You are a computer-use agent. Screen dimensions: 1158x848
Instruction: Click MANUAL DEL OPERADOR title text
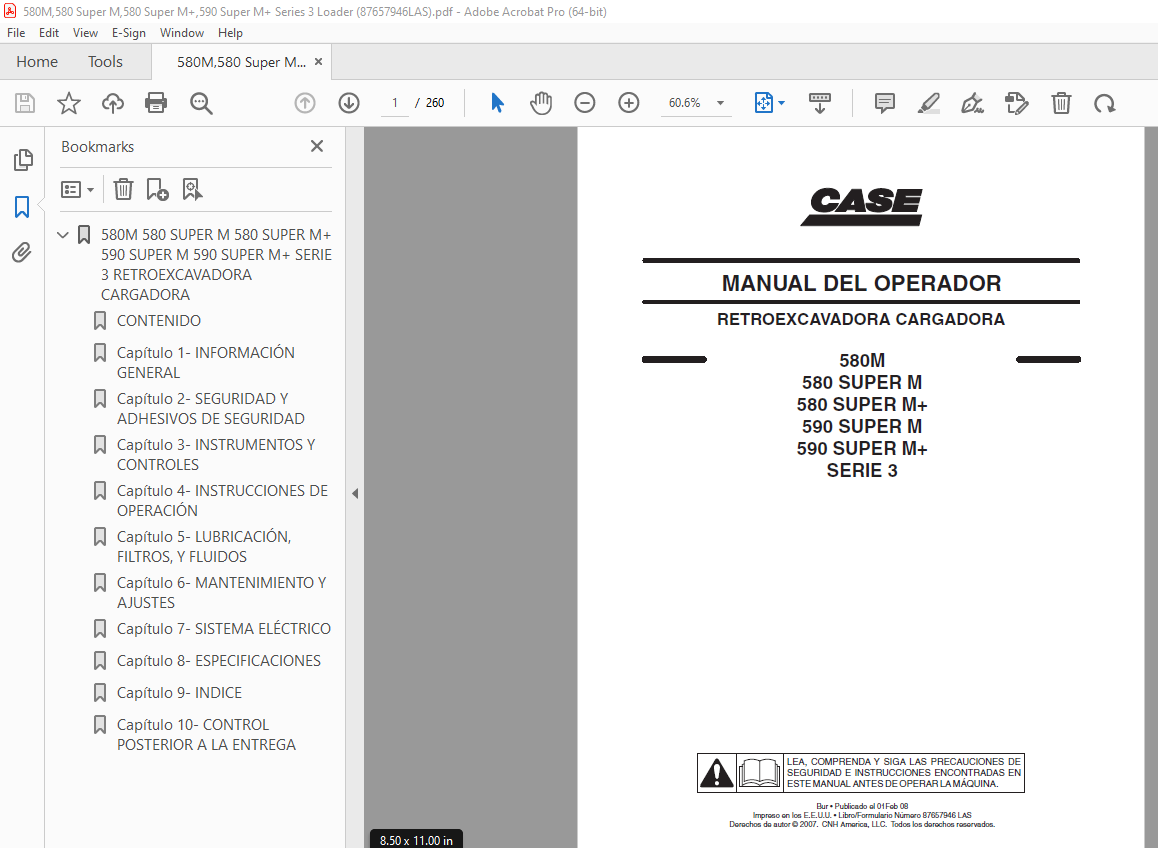tap(861, 284)
